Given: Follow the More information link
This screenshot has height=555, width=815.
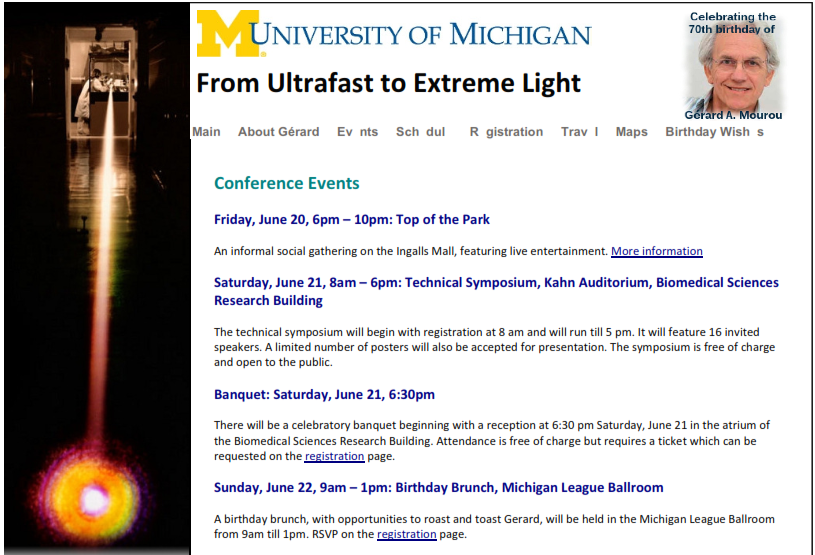Looking at the screenshot, I should pyautogui.click(x=656, y=252).
